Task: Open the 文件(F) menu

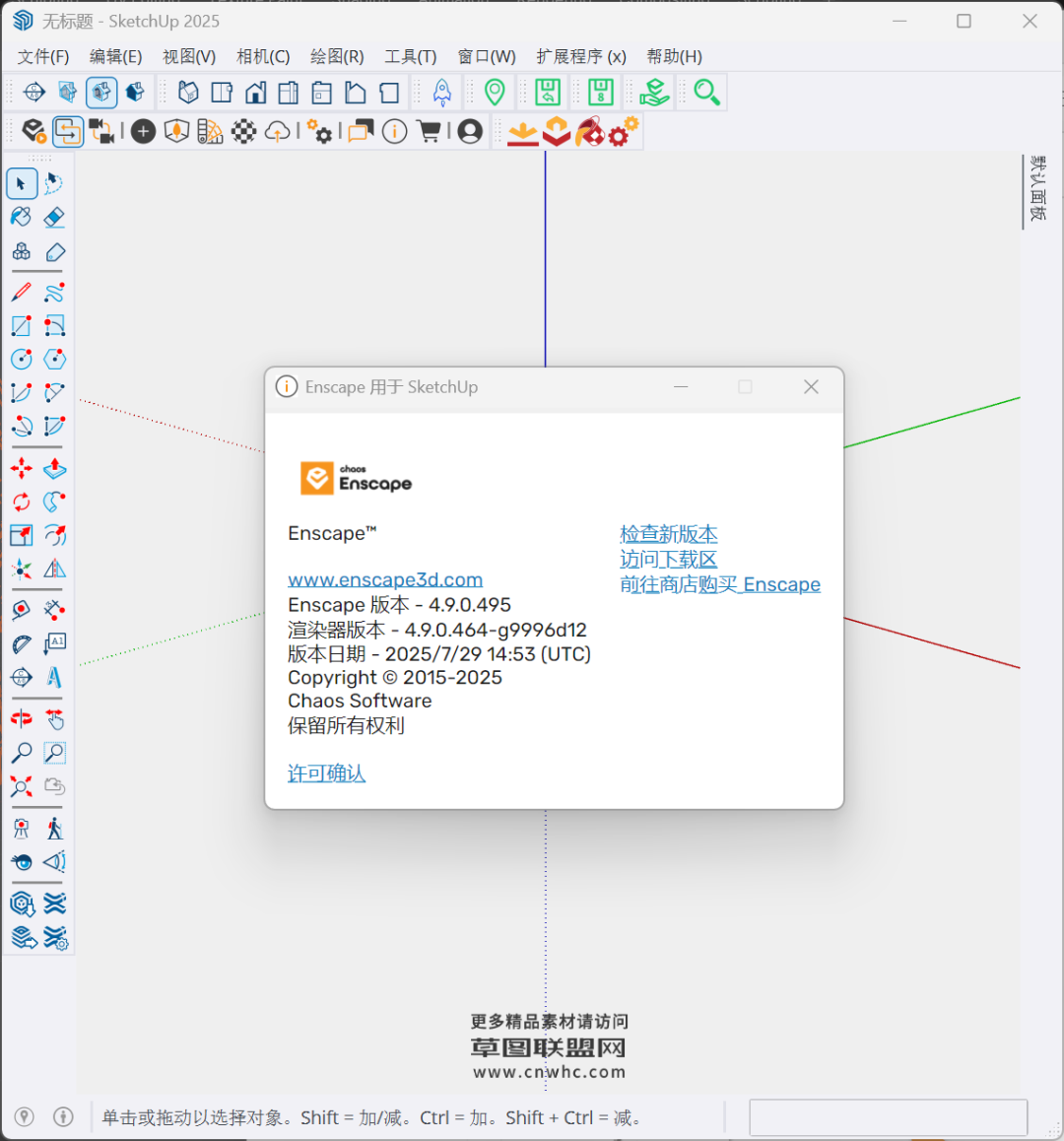Action: coord(43,57)
